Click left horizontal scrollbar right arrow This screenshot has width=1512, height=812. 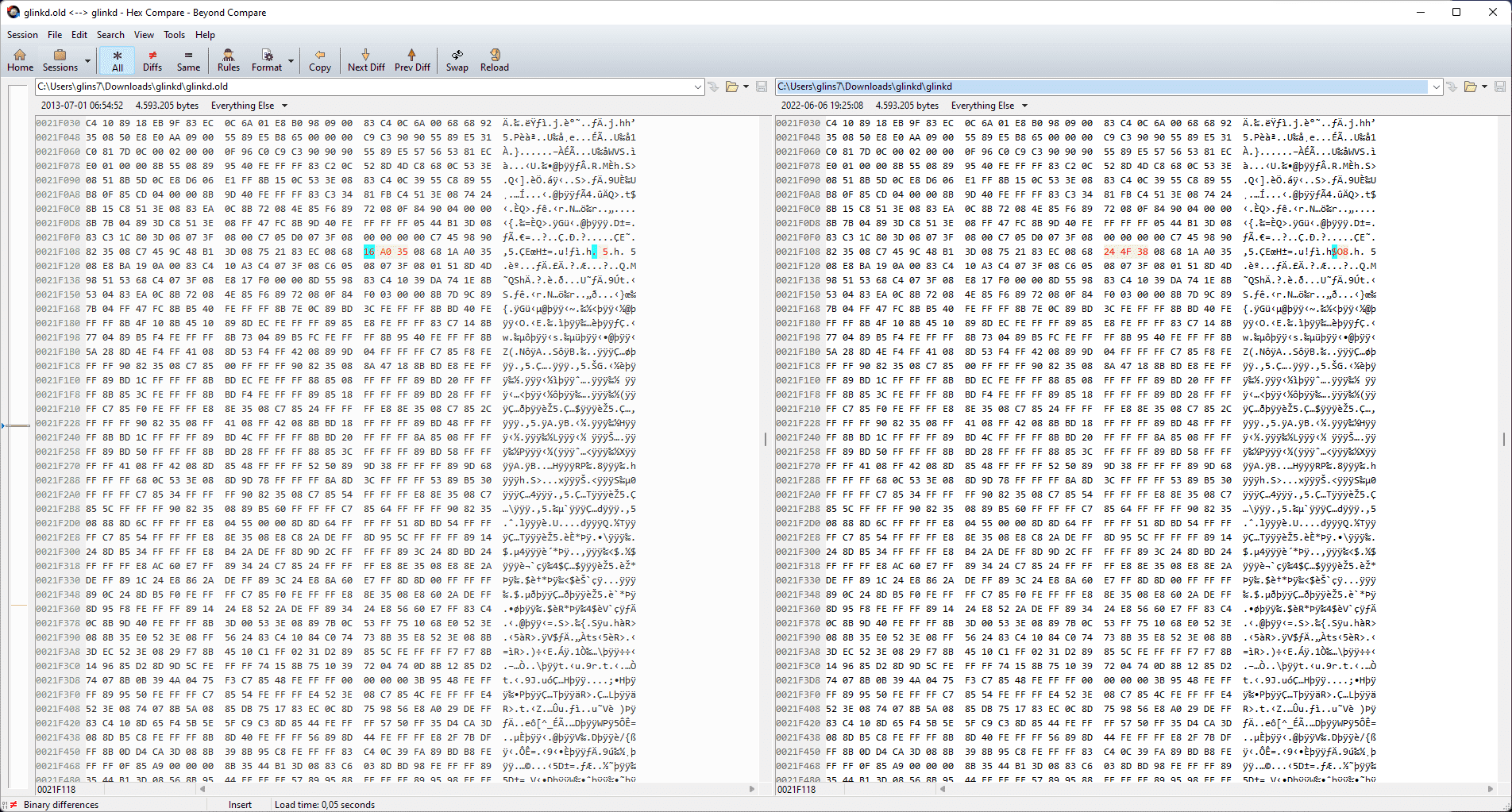(x=752, y=789)
